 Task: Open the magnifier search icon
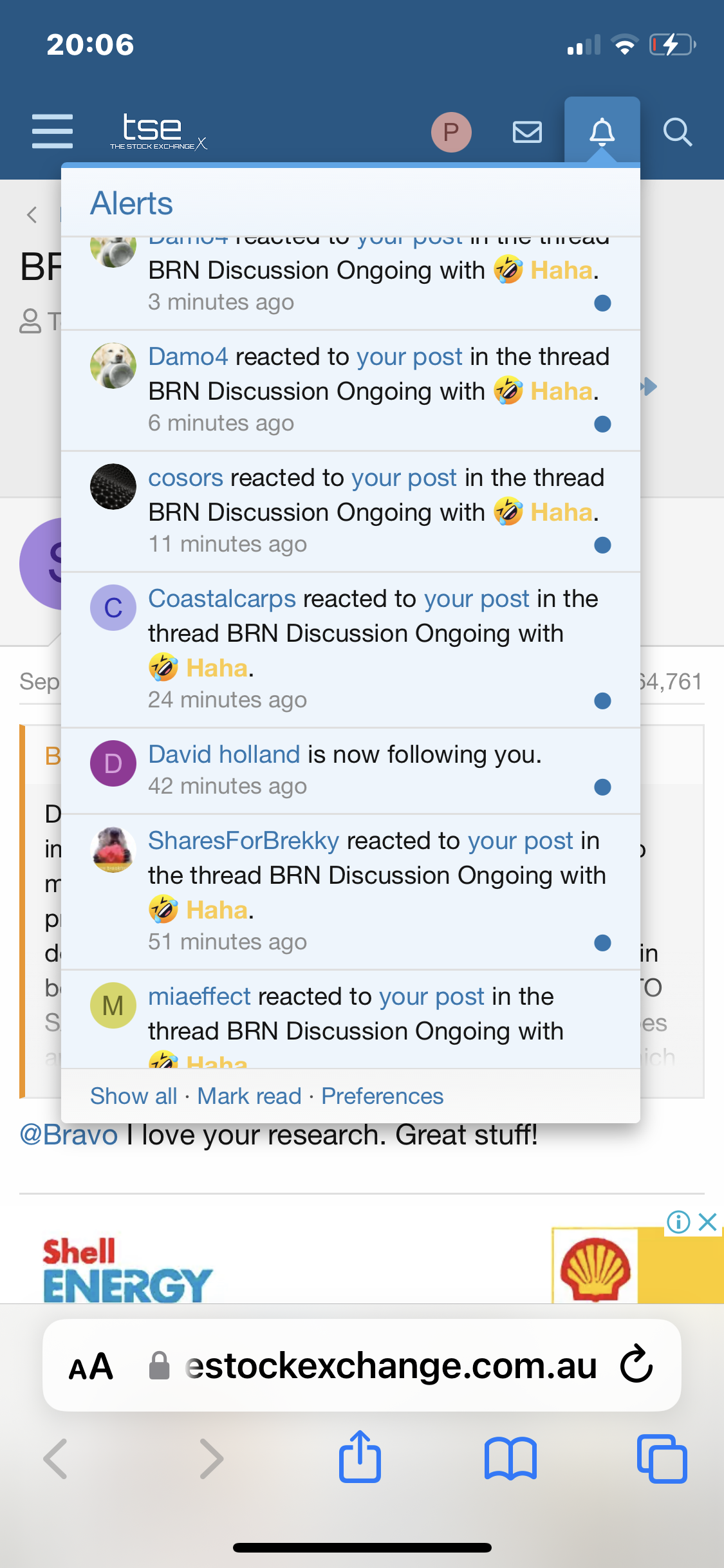(677, 133)
